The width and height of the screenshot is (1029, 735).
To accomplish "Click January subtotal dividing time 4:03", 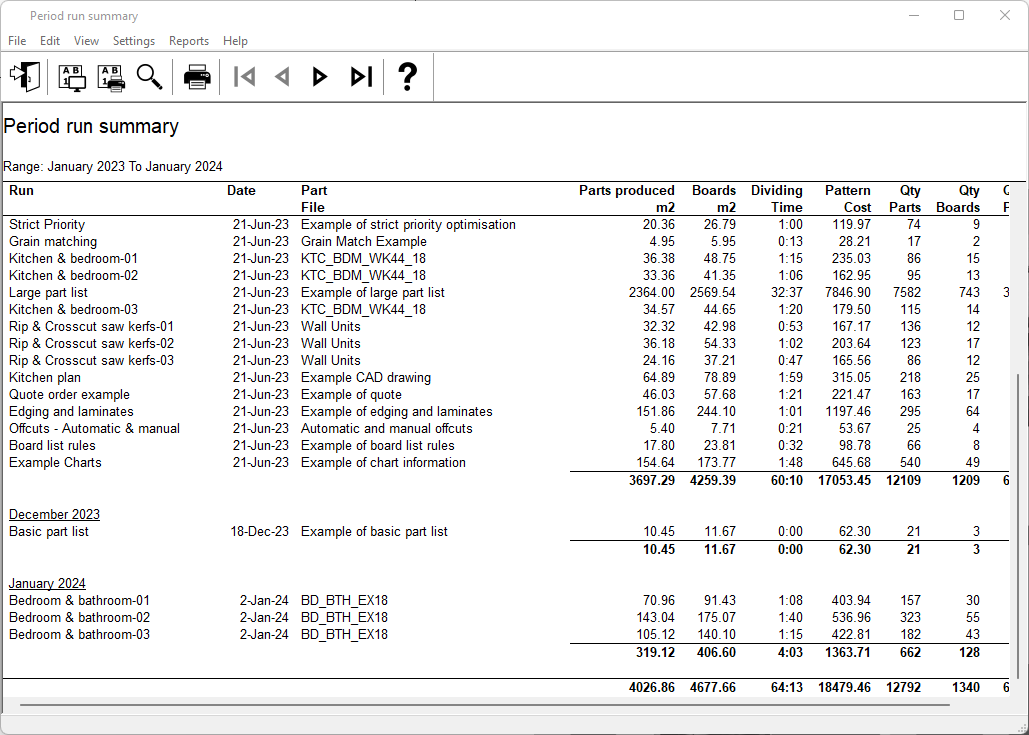I will click(x=789, y=653).
